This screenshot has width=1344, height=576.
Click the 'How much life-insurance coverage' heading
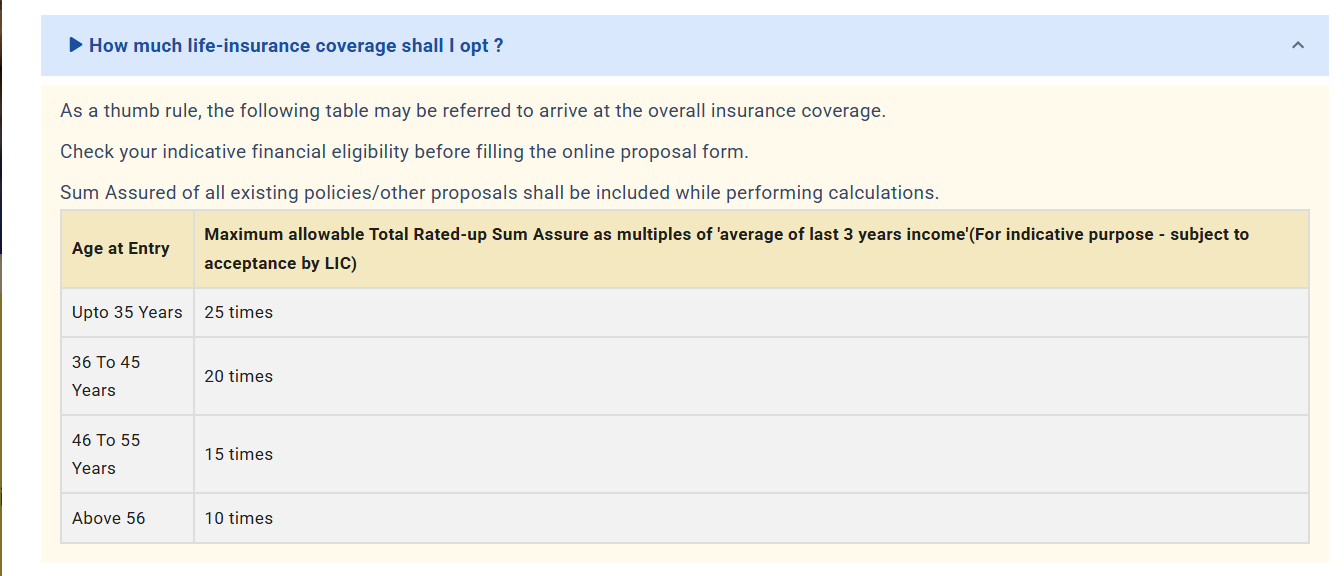[x=296, y=46]
